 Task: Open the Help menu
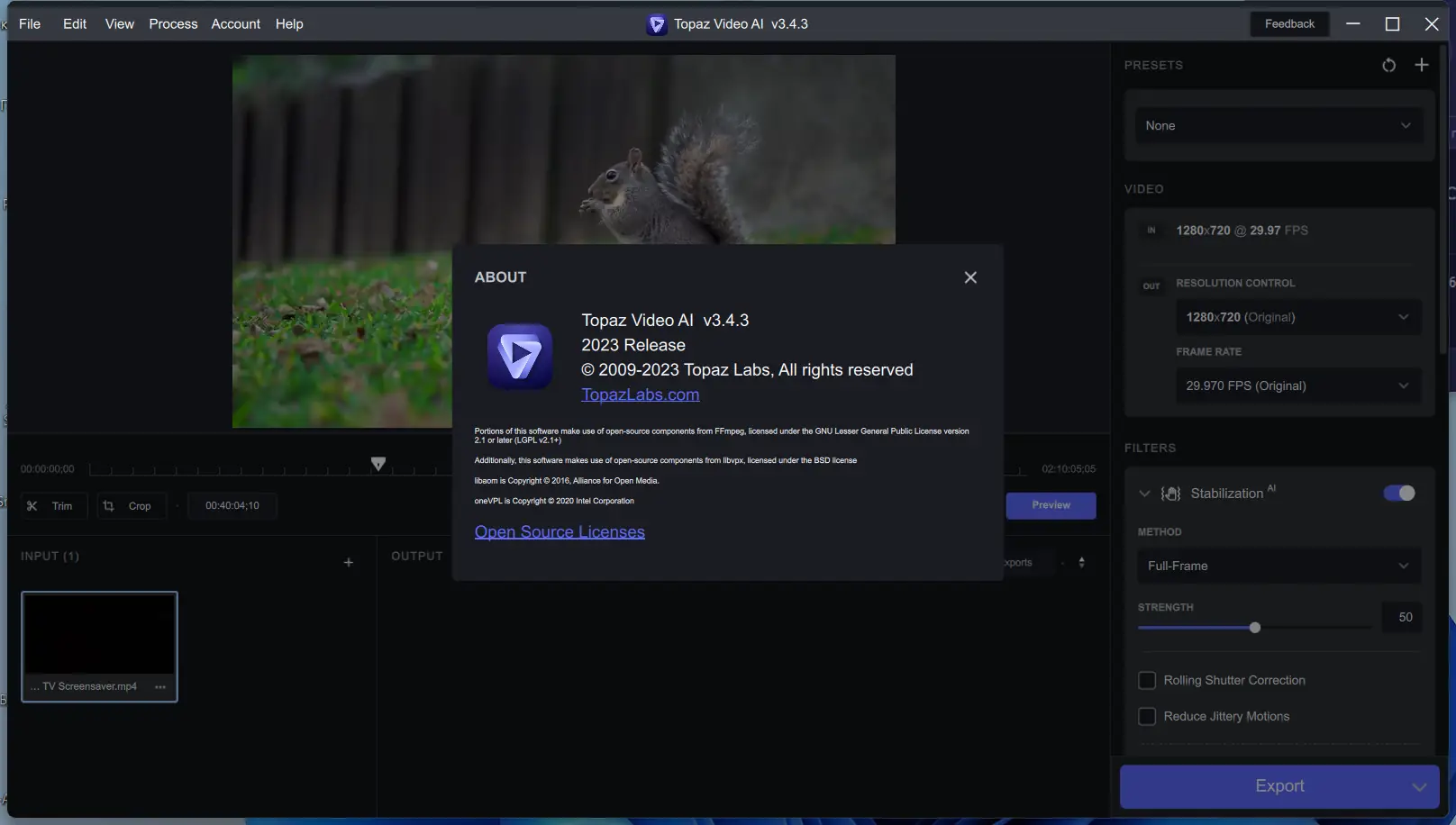tap(289, 24)
